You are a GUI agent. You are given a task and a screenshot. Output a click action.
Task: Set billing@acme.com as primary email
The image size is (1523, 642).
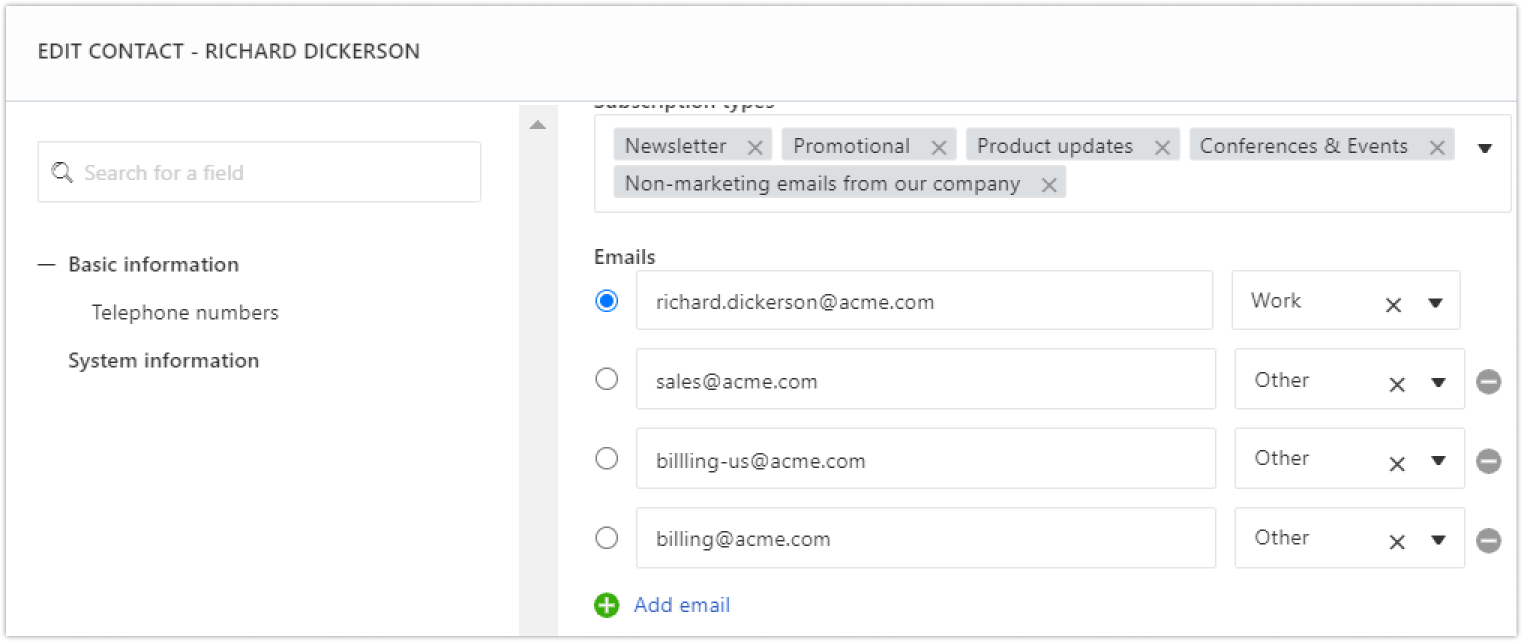(606, 537)
